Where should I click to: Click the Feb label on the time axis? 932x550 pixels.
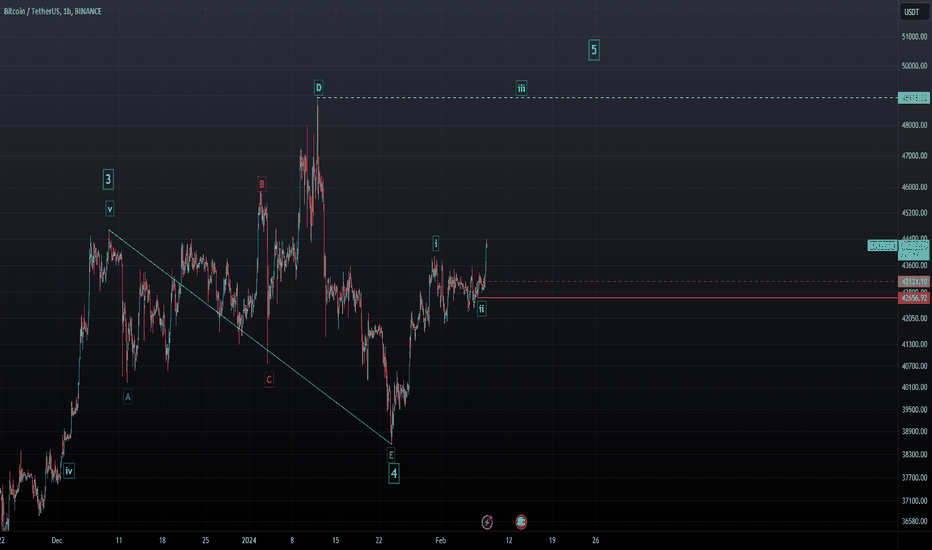coord(440,540)
